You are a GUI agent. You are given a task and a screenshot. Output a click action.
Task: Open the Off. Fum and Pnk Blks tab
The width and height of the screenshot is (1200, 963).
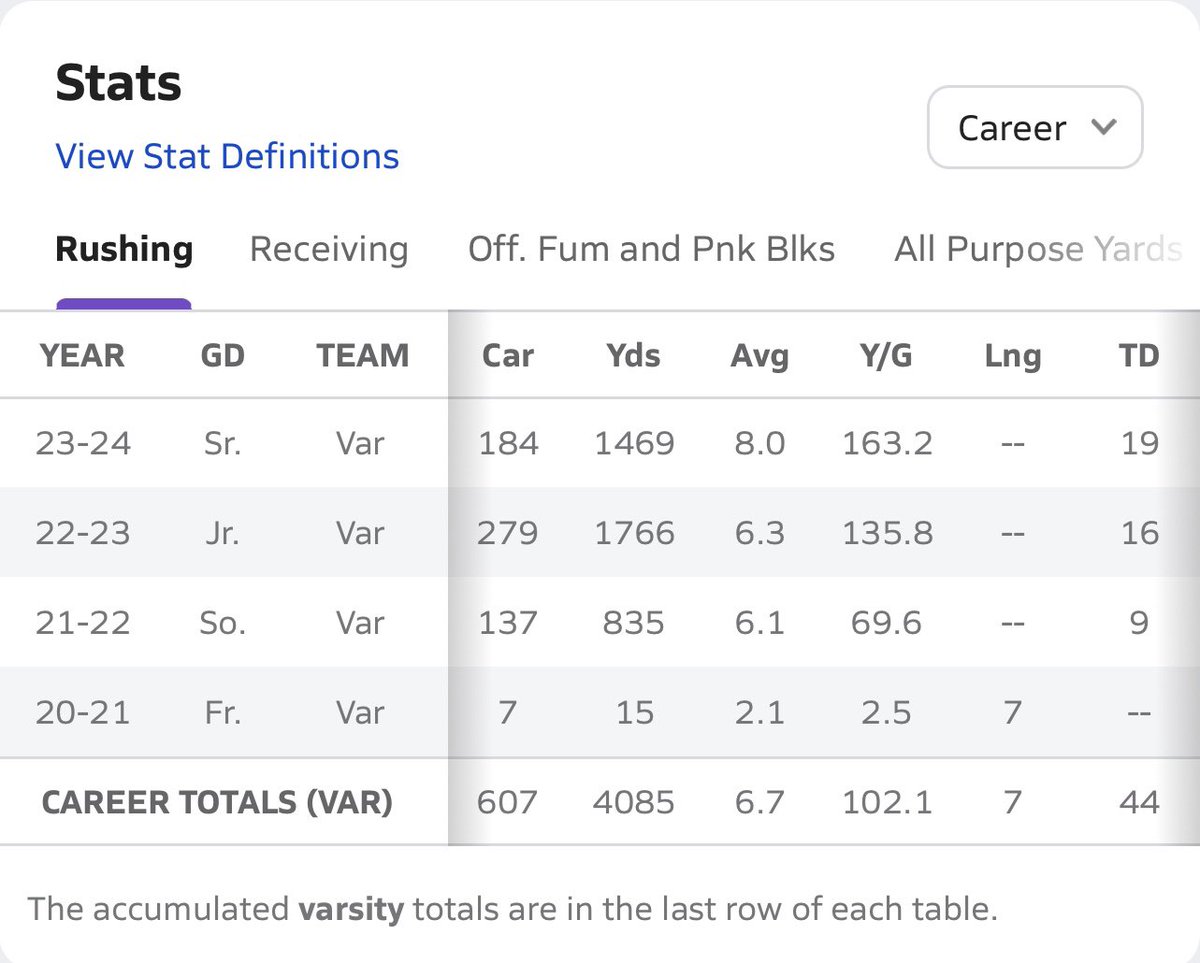pos(651,249)
